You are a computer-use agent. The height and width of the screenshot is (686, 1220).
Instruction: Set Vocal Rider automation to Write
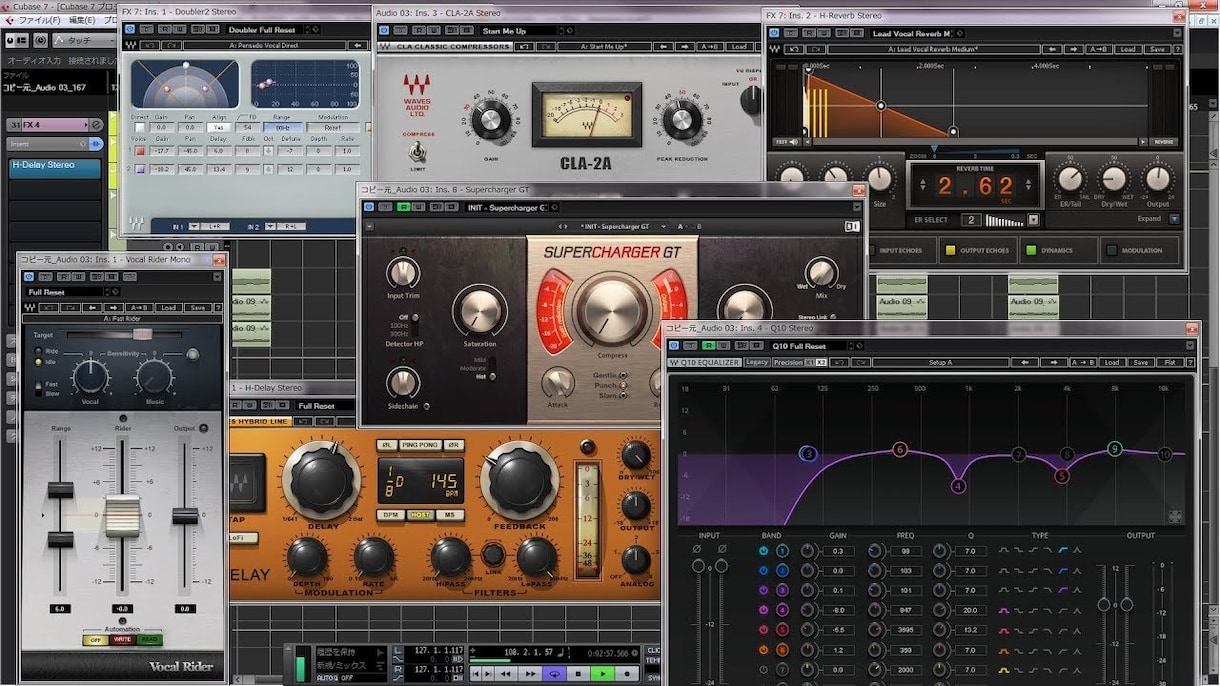123,640
